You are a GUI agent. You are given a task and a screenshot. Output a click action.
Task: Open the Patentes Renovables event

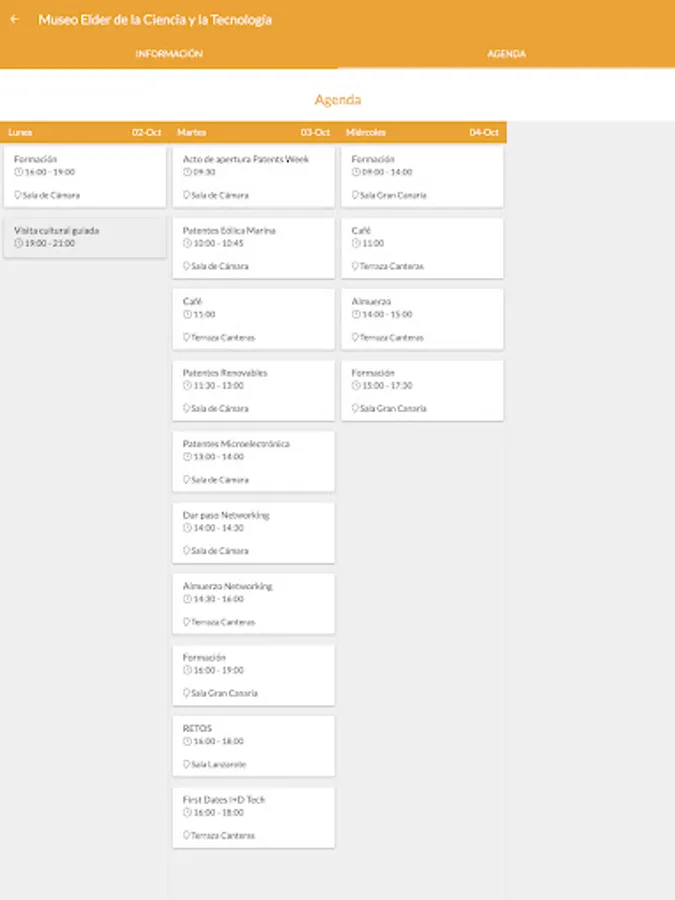point(253,390)
